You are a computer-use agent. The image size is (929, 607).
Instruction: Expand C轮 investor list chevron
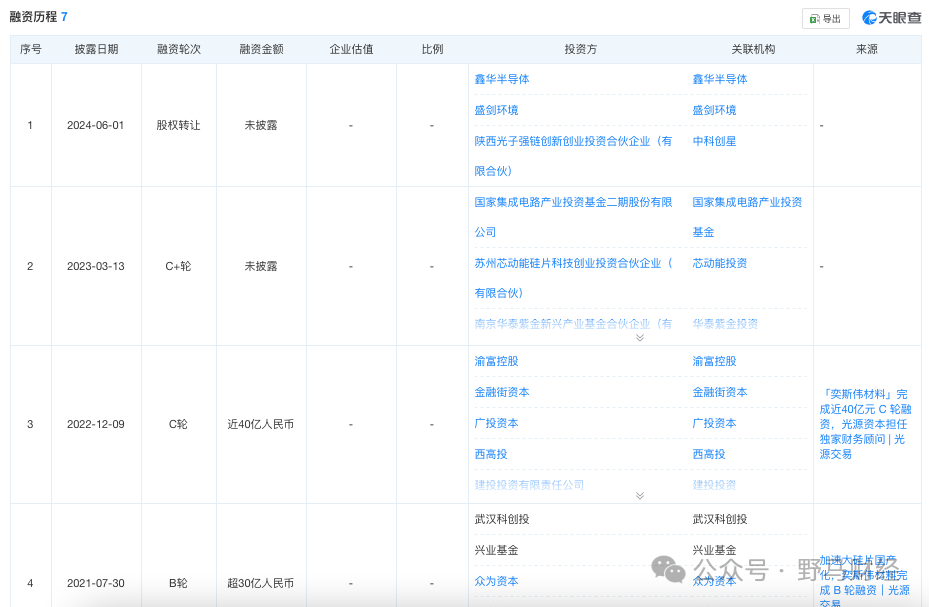pos(640,496)
